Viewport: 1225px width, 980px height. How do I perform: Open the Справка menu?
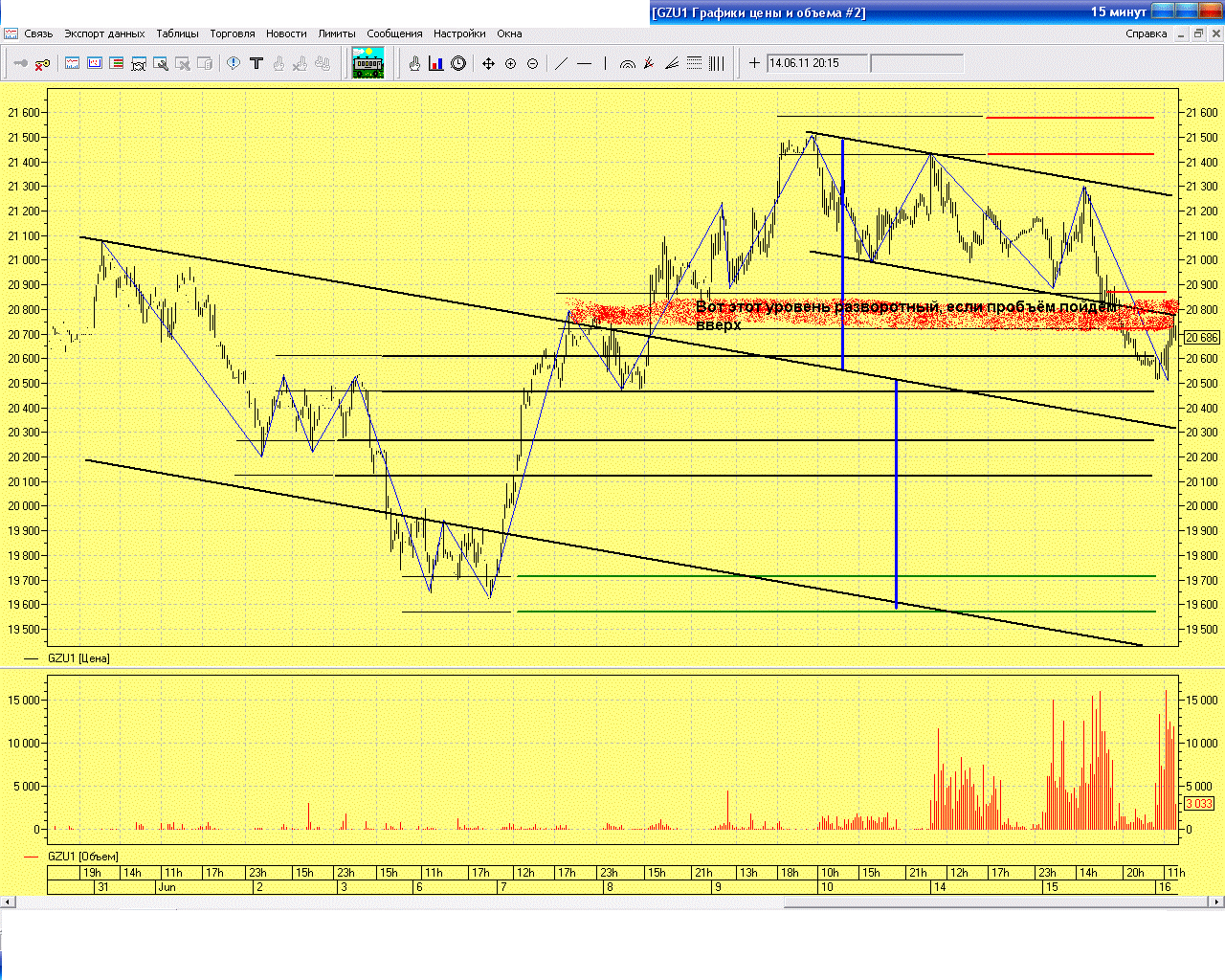coord(1146,33)
